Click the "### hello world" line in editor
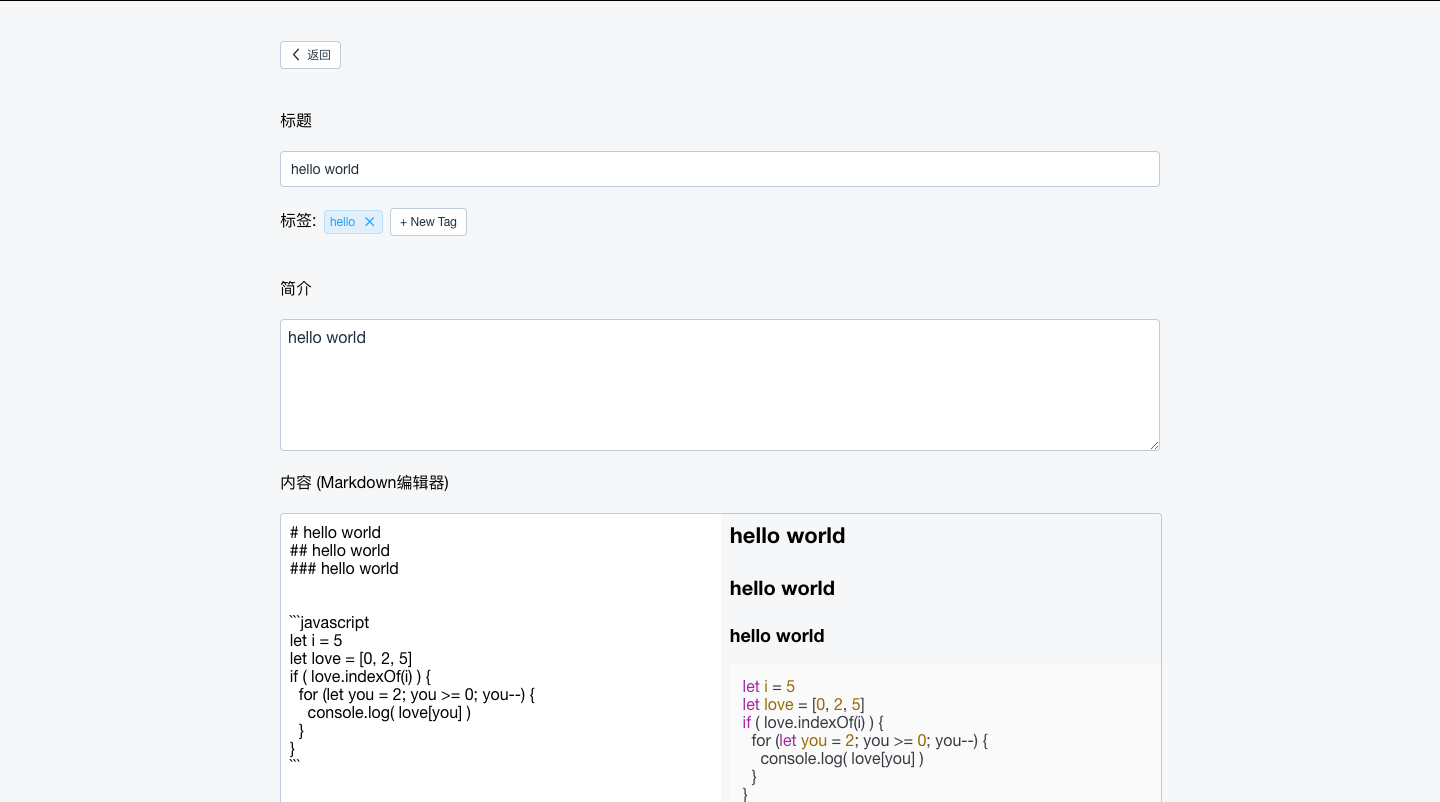1440x802 pixels. pyautogui.click(x=344, y=568)
